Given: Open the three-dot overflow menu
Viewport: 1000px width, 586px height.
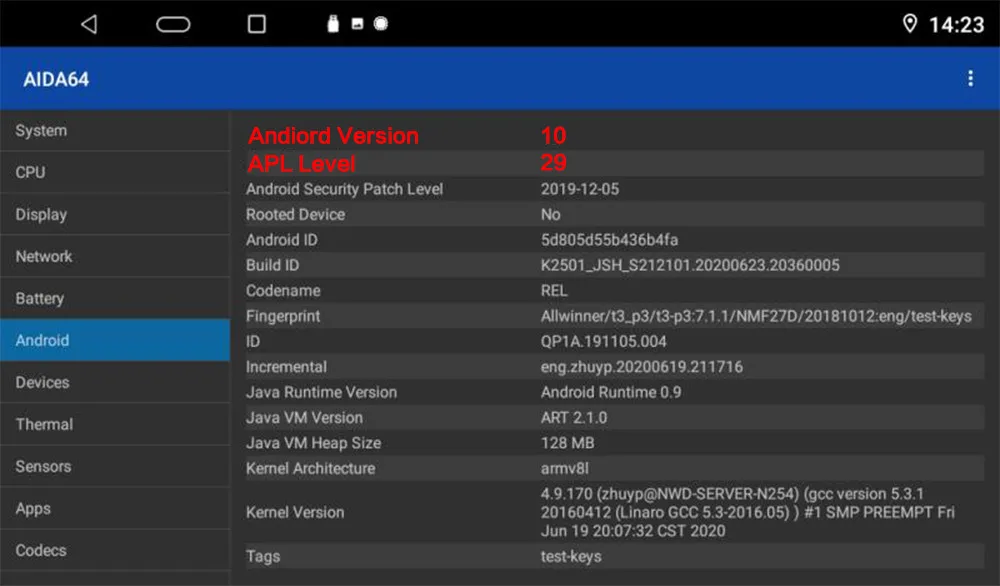Looking at the screenshot, I should (x=970, y=78).
